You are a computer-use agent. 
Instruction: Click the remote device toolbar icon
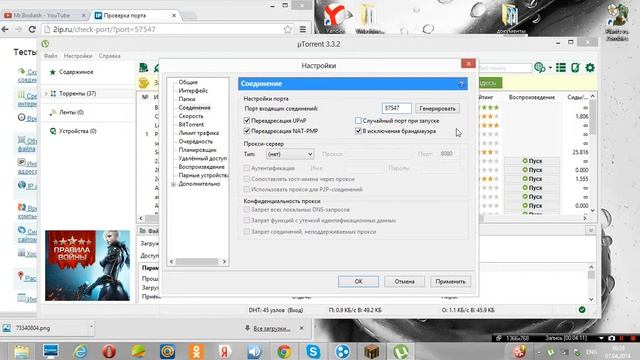(x=575, y=68)
